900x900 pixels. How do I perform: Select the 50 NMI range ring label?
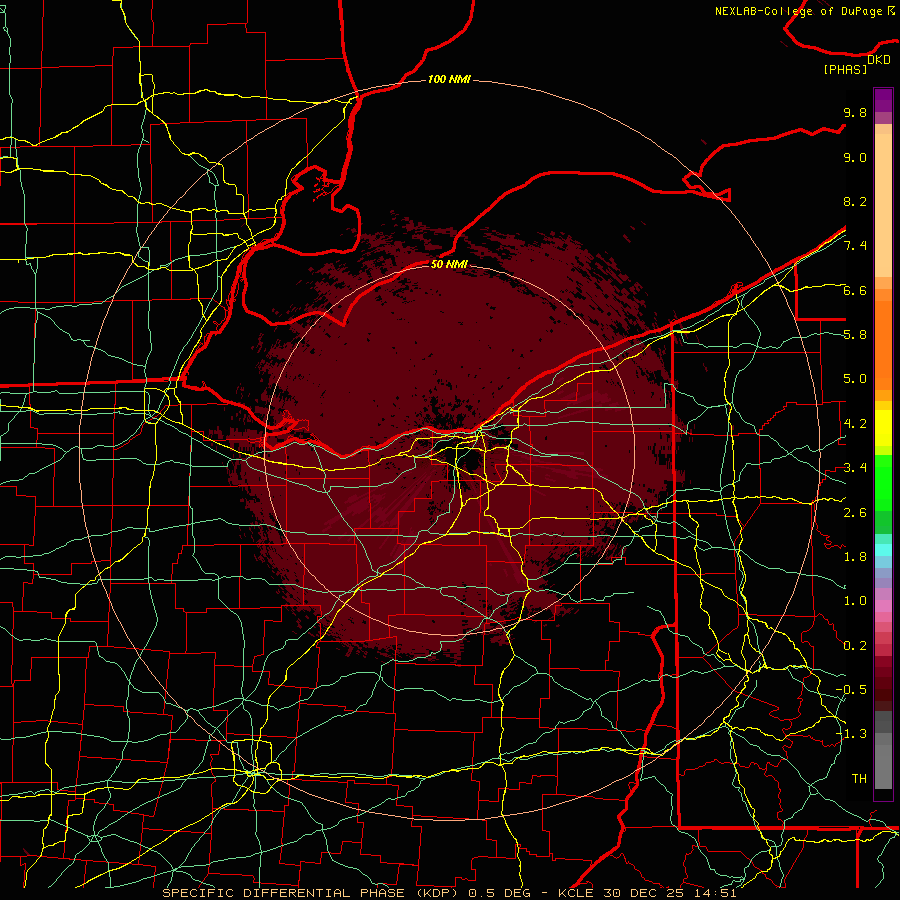pyautogui.click(x=449, y=264)
